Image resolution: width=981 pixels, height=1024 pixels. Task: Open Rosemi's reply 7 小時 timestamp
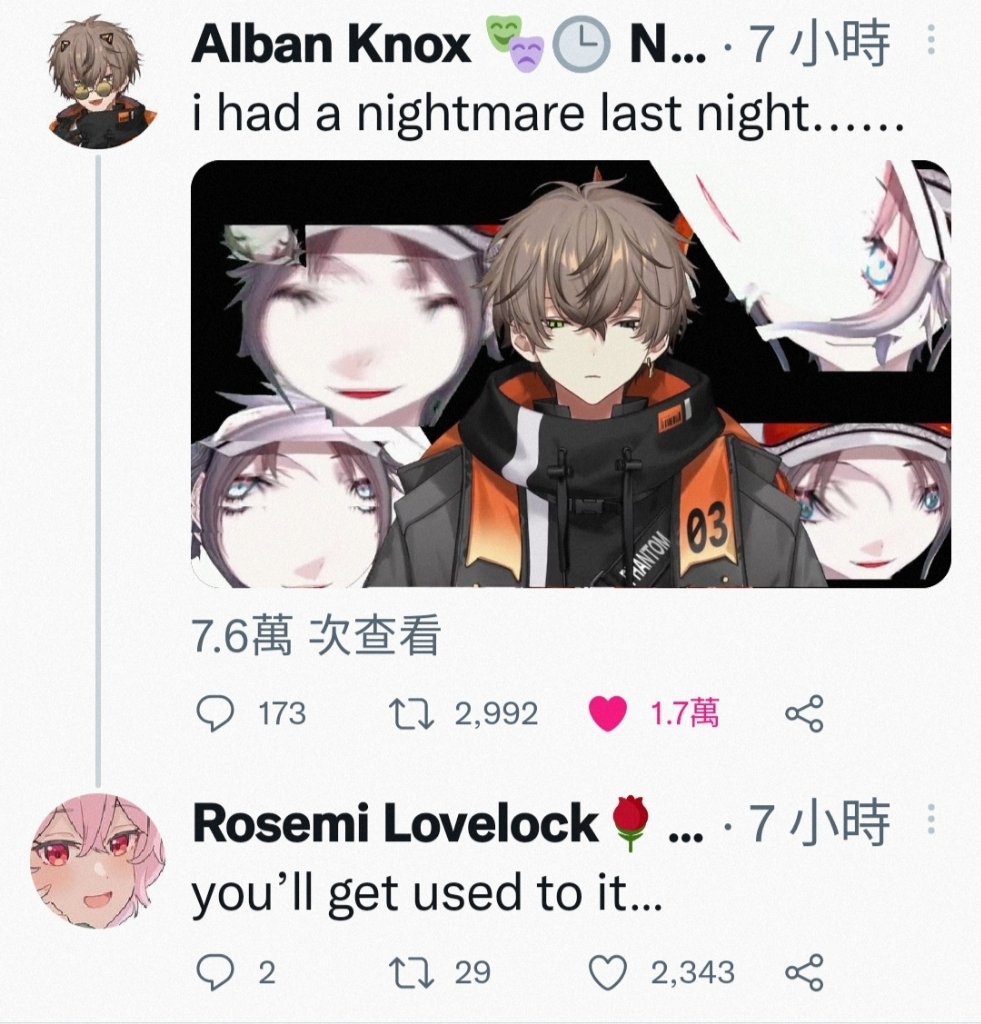click(820, 822)
